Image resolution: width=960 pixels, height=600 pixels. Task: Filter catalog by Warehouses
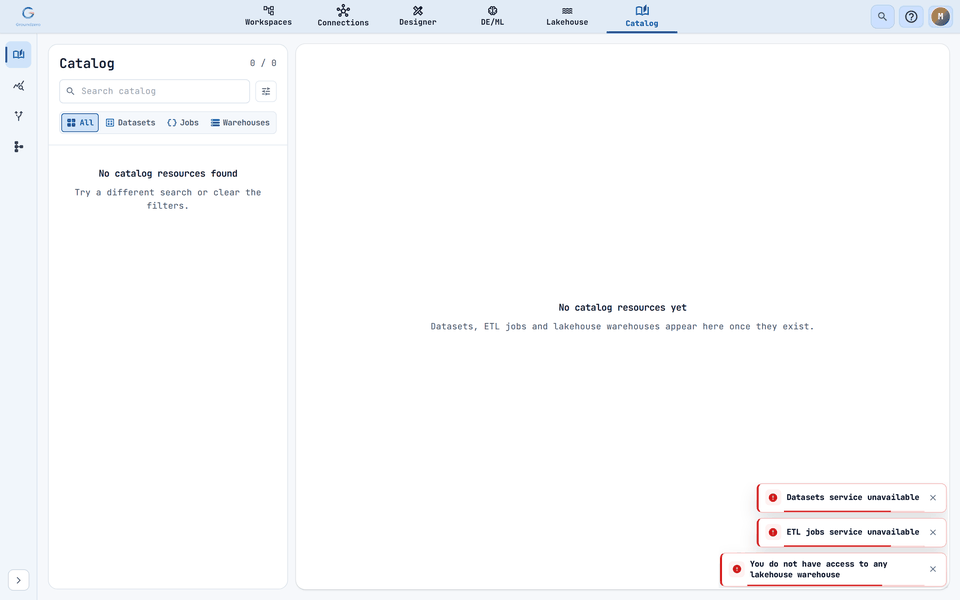click(240, 122)
